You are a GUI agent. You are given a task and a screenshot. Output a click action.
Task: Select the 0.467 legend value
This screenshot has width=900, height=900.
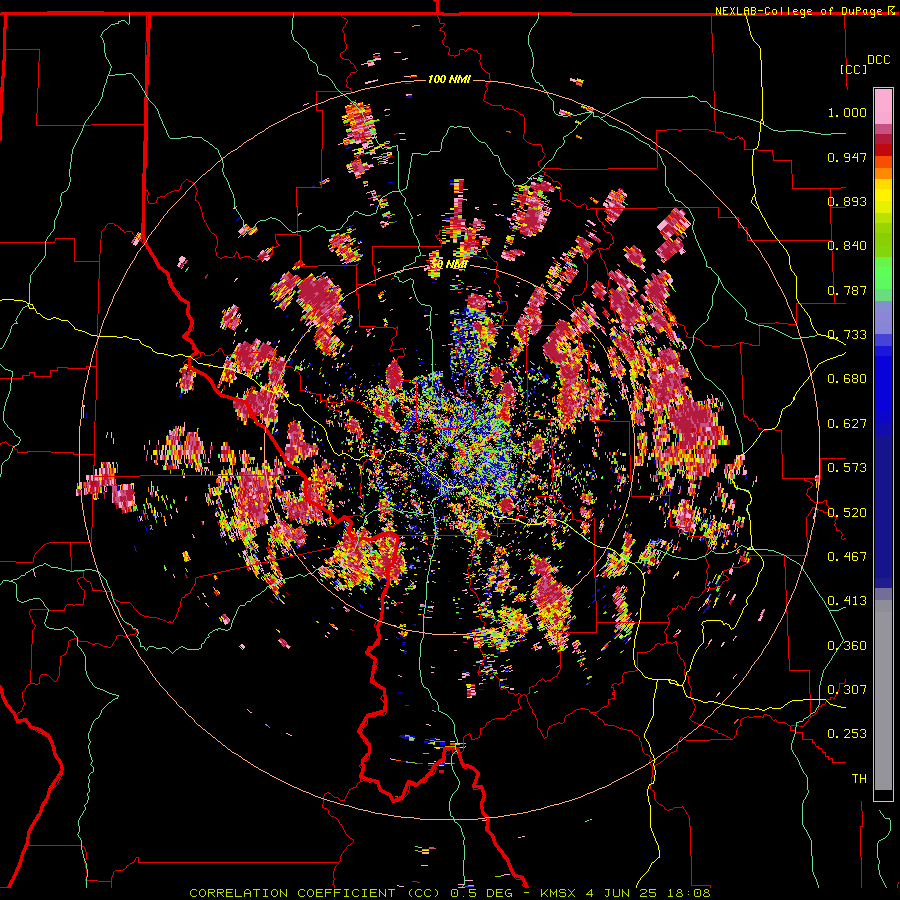pyautogui.click(x=847, y=557)
